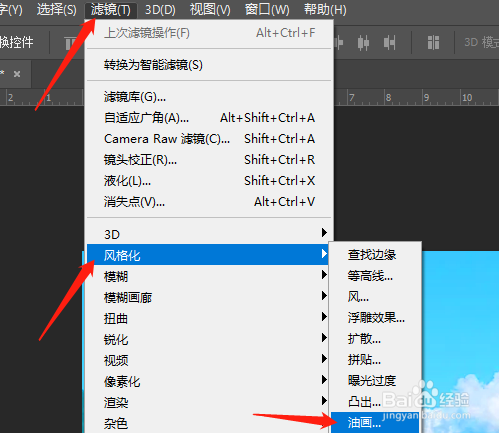Choose 油画... oil paint filter
The image size is (499, 433).
(375, 423)
